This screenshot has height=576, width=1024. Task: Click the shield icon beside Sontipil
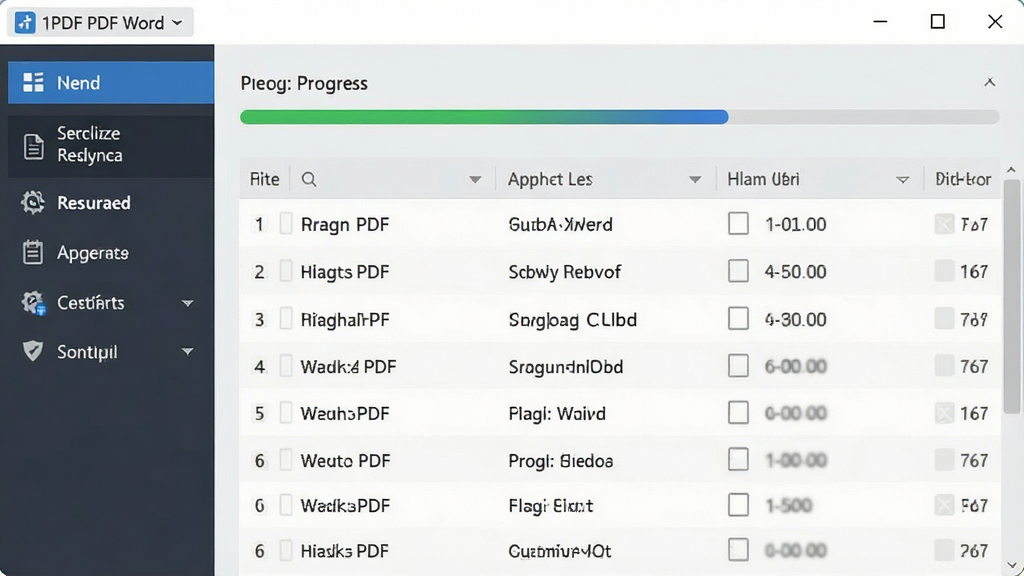(33, 351)
